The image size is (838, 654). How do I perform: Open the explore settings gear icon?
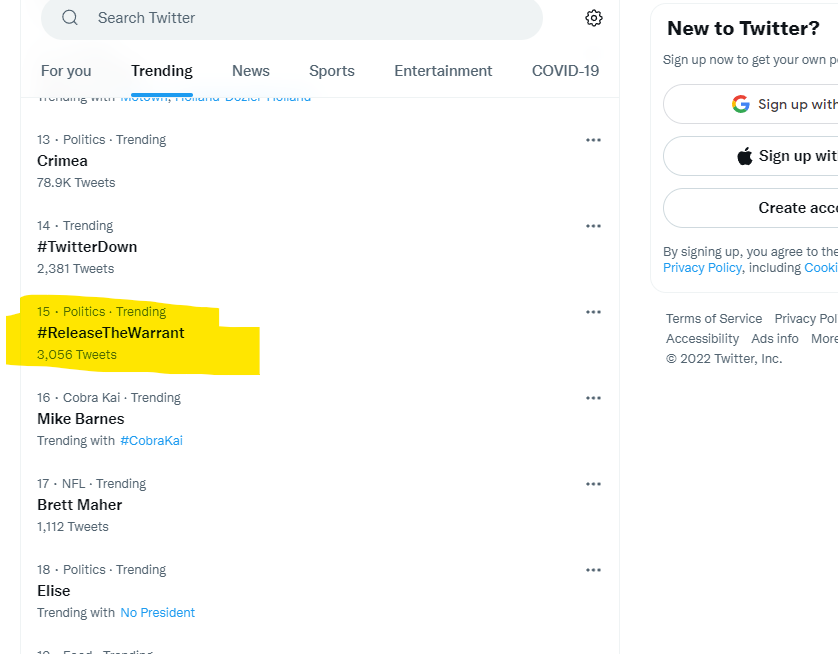pos(593,18)
